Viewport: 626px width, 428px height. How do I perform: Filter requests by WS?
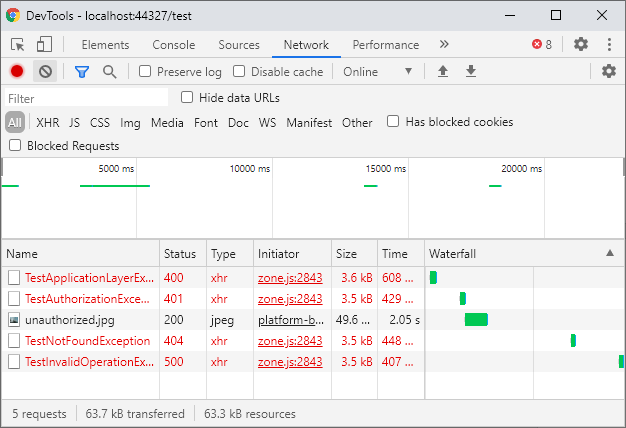coord(267,123)
